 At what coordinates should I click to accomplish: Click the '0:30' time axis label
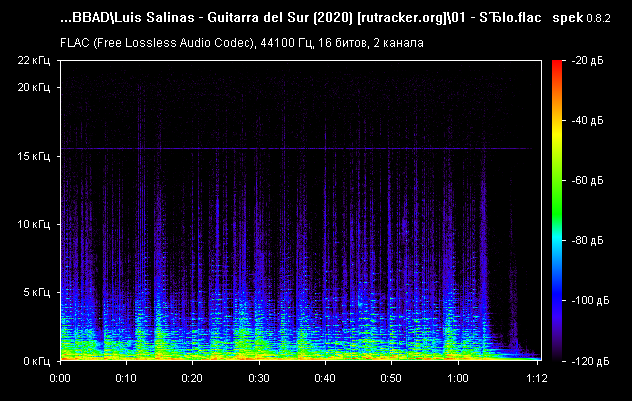click(x=259, y=378)
